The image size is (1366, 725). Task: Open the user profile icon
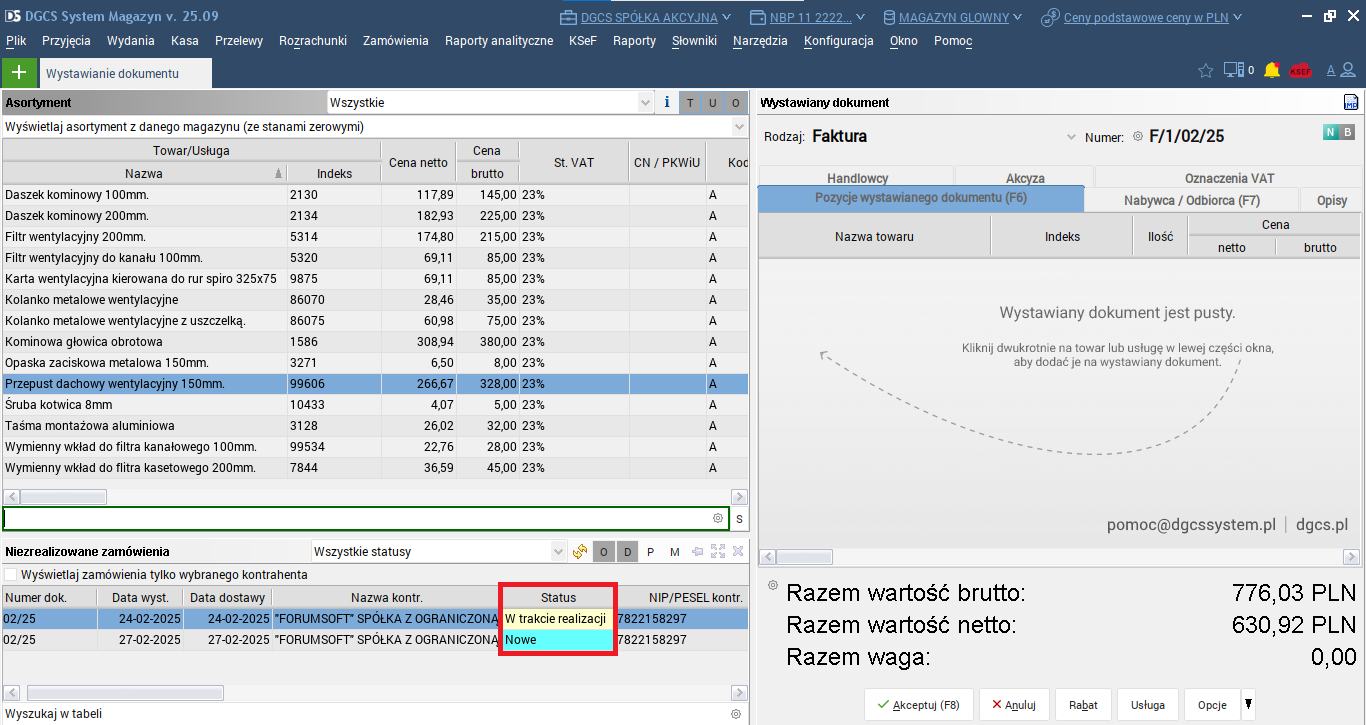[x=1349, y=71]
